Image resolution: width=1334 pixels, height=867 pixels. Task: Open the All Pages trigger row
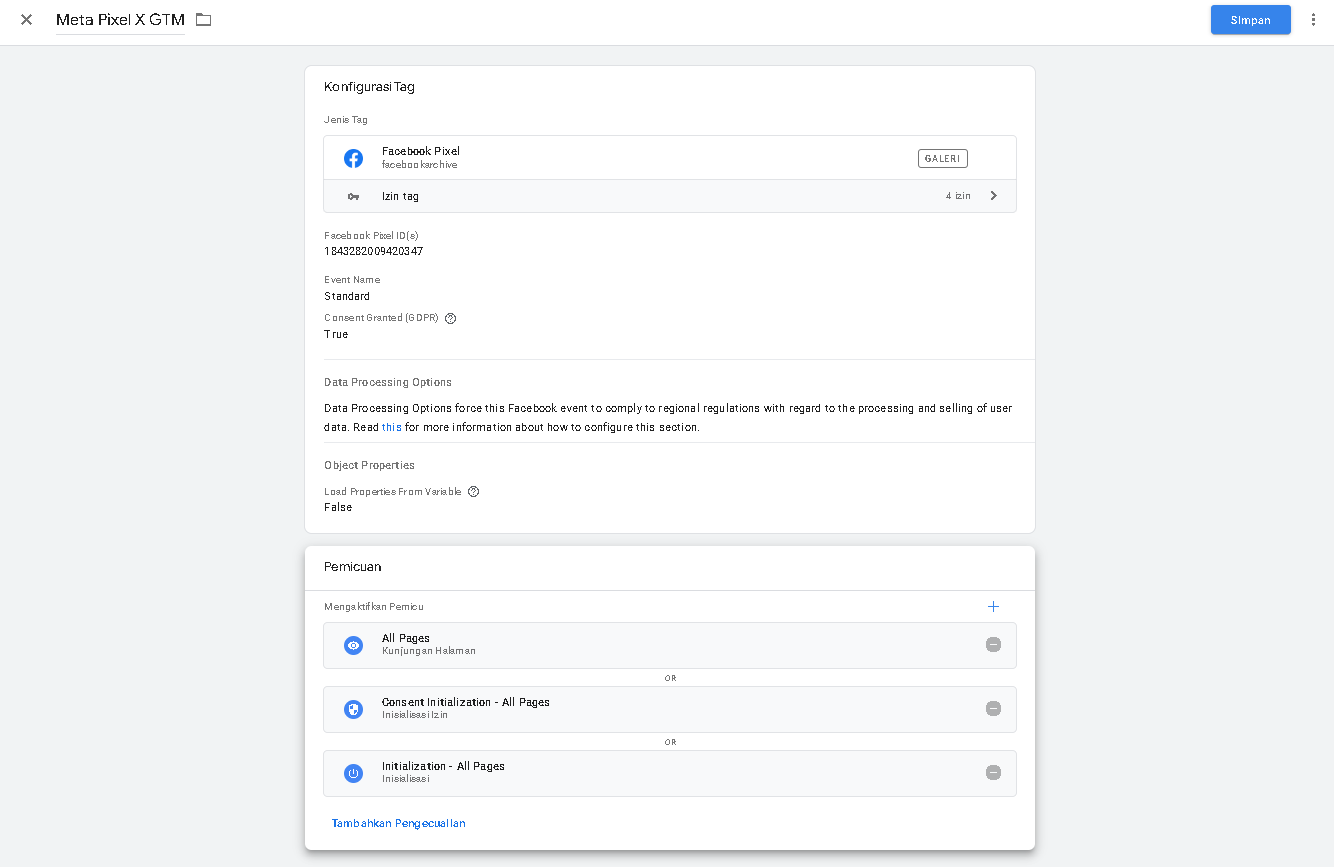tap(670, 645)
